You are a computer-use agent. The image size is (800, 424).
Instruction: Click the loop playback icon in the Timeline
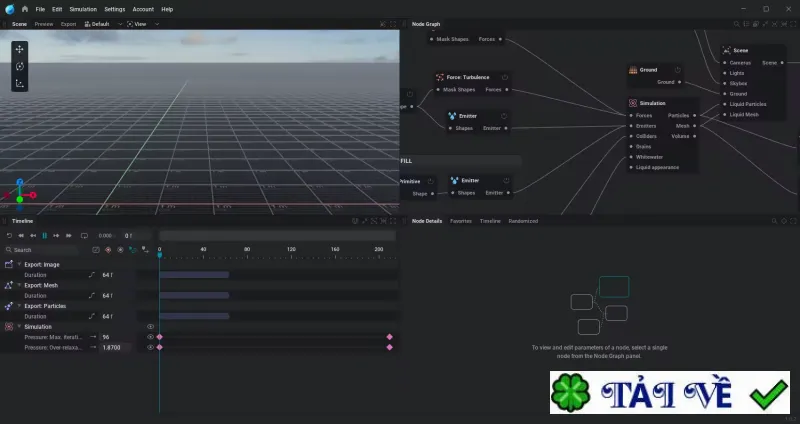point(84,236)
